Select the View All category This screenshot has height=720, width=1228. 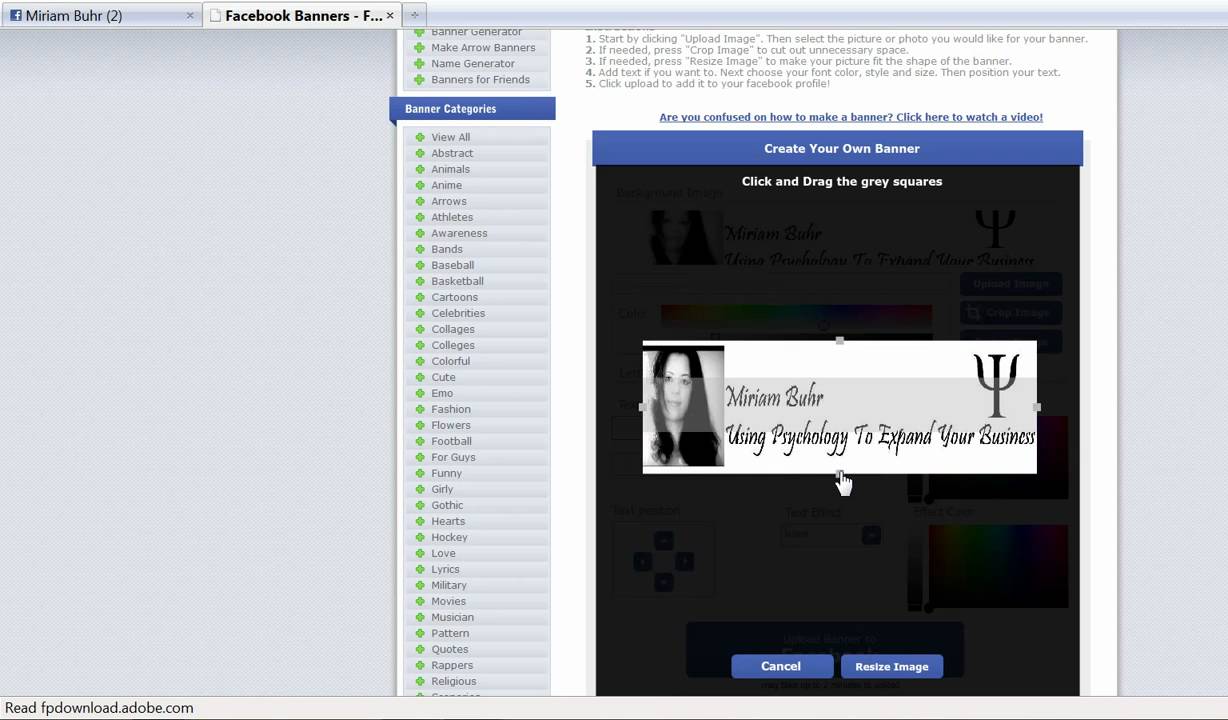[451, 137]
